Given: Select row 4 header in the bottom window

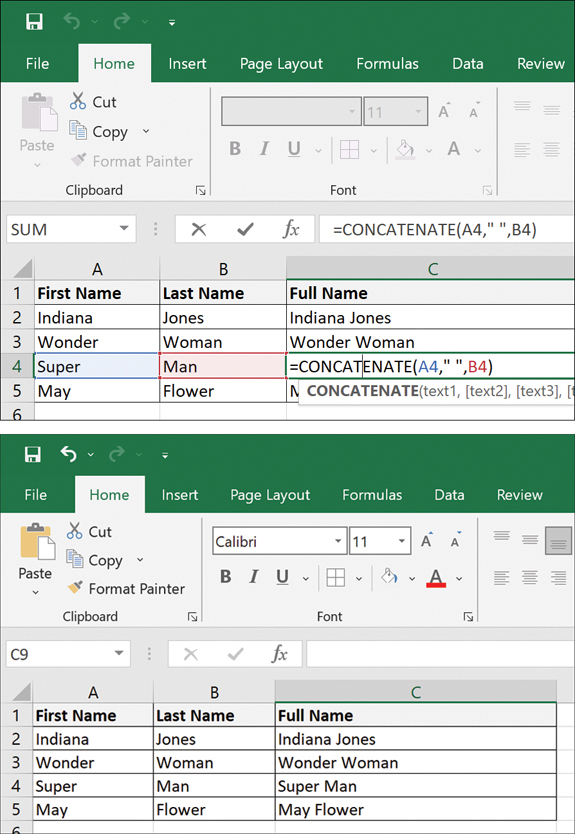Looking at the screenshot, I should pos(15,786).
